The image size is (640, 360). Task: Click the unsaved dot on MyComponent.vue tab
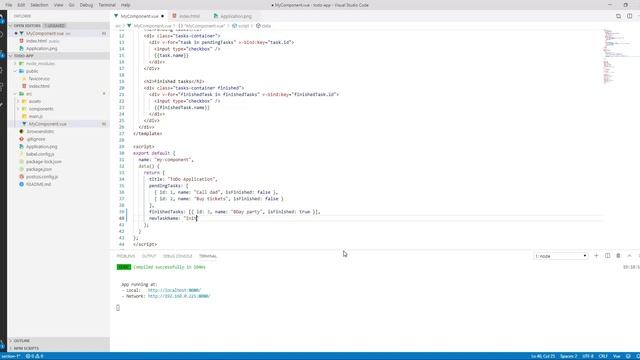tap(162, 16)
